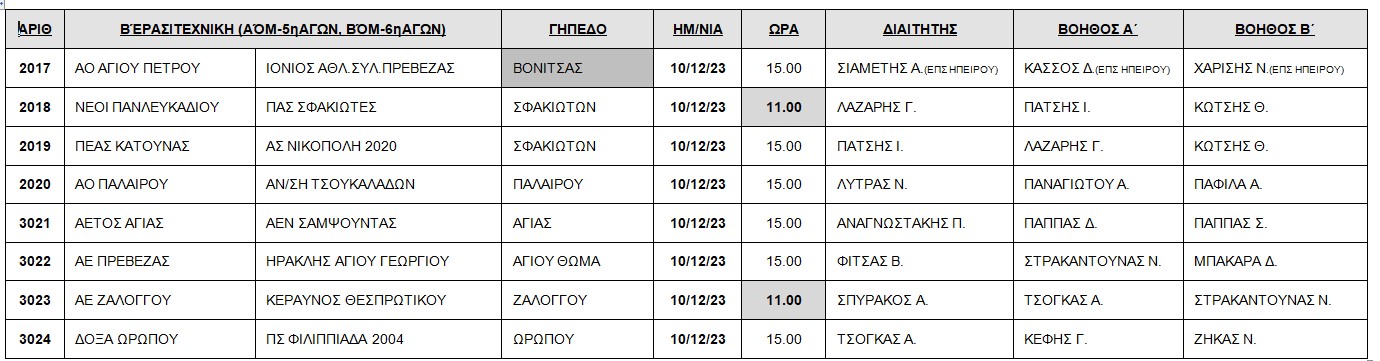Select the ΑΟ ΠΑΛΑΙΡΟΥ cell
Image resolution: width=1380 pixels, height=361 pixels.
(160, 184)
